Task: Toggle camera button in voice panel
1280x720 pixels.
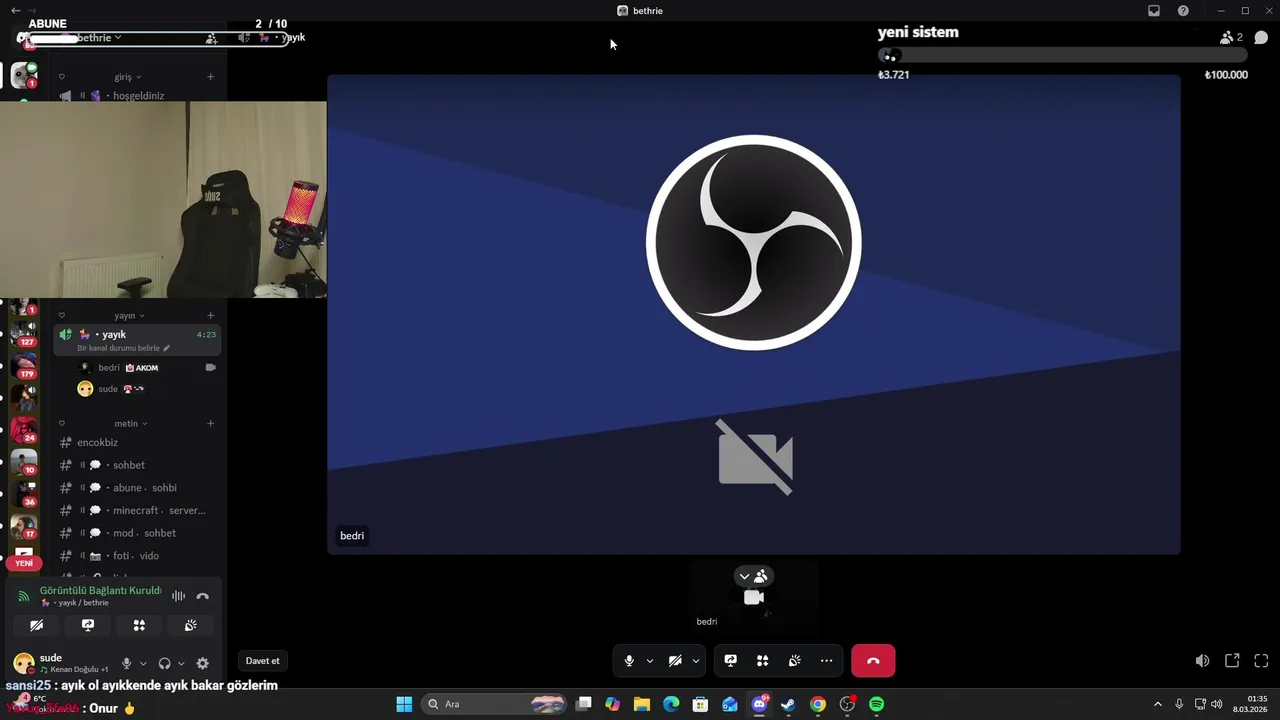Action: [36, 625]
